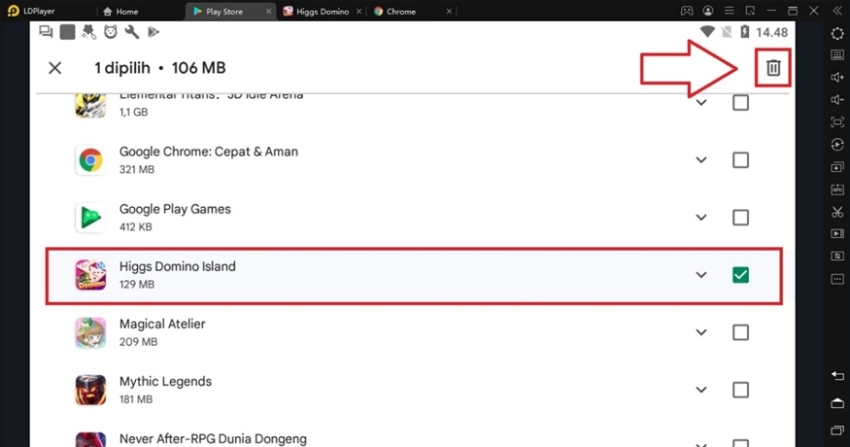The width and height of the screenshot is (850, 447).
Task: Click the "14.48" clock in the status bar
Action: (771, 33)
